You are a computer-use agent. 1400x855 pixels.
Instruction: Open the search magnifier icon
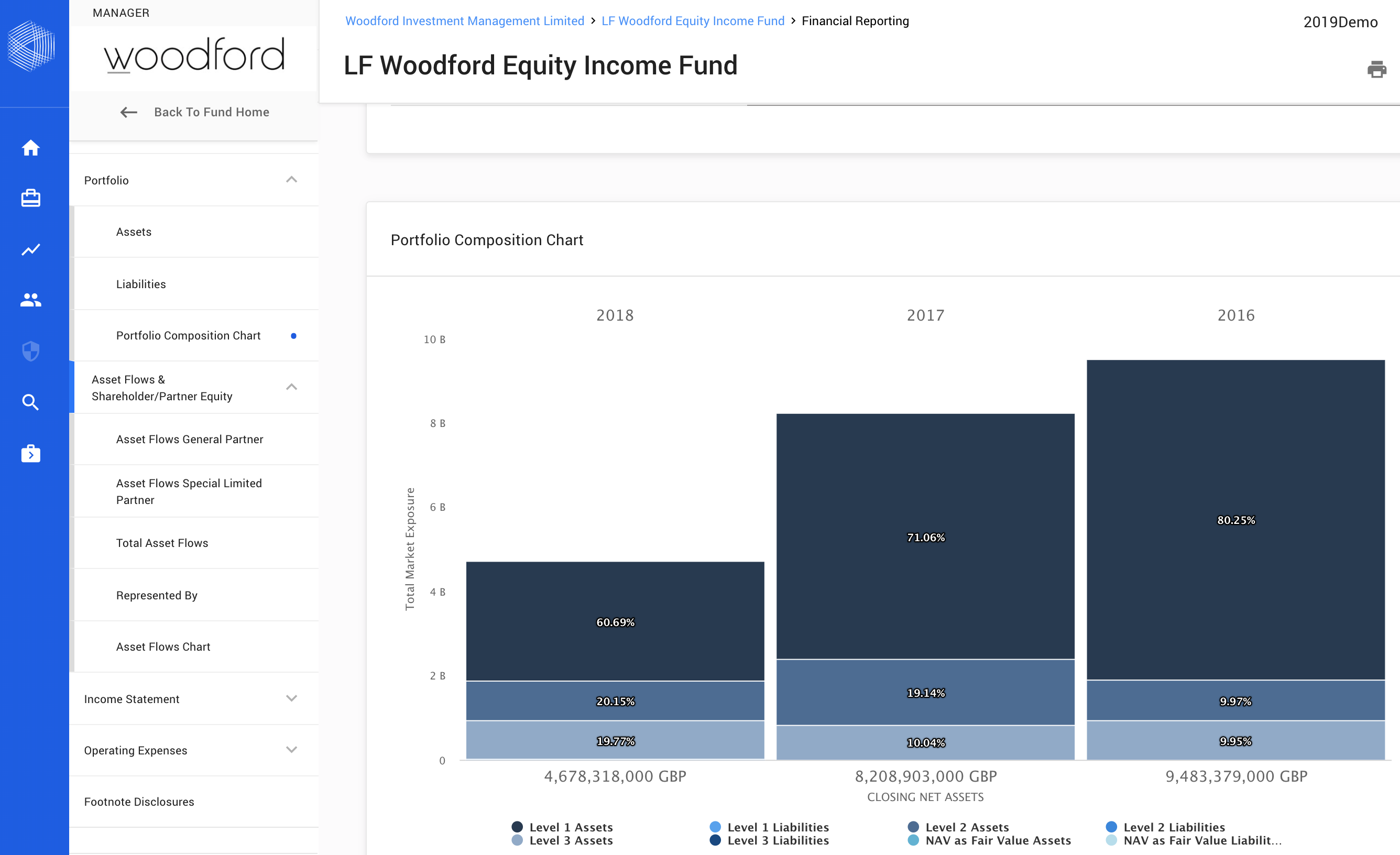point(31,402)
